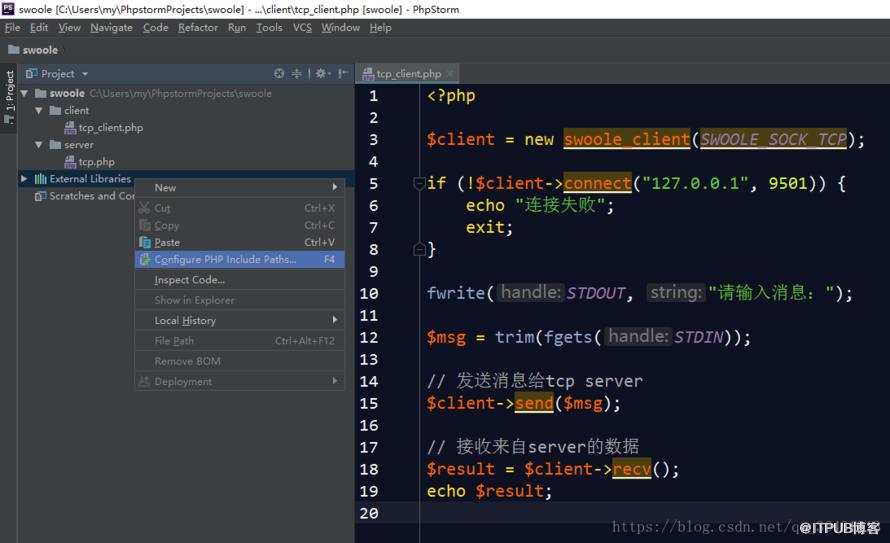
Task: Hide the Project tool window icon
Action: [343, 73]
